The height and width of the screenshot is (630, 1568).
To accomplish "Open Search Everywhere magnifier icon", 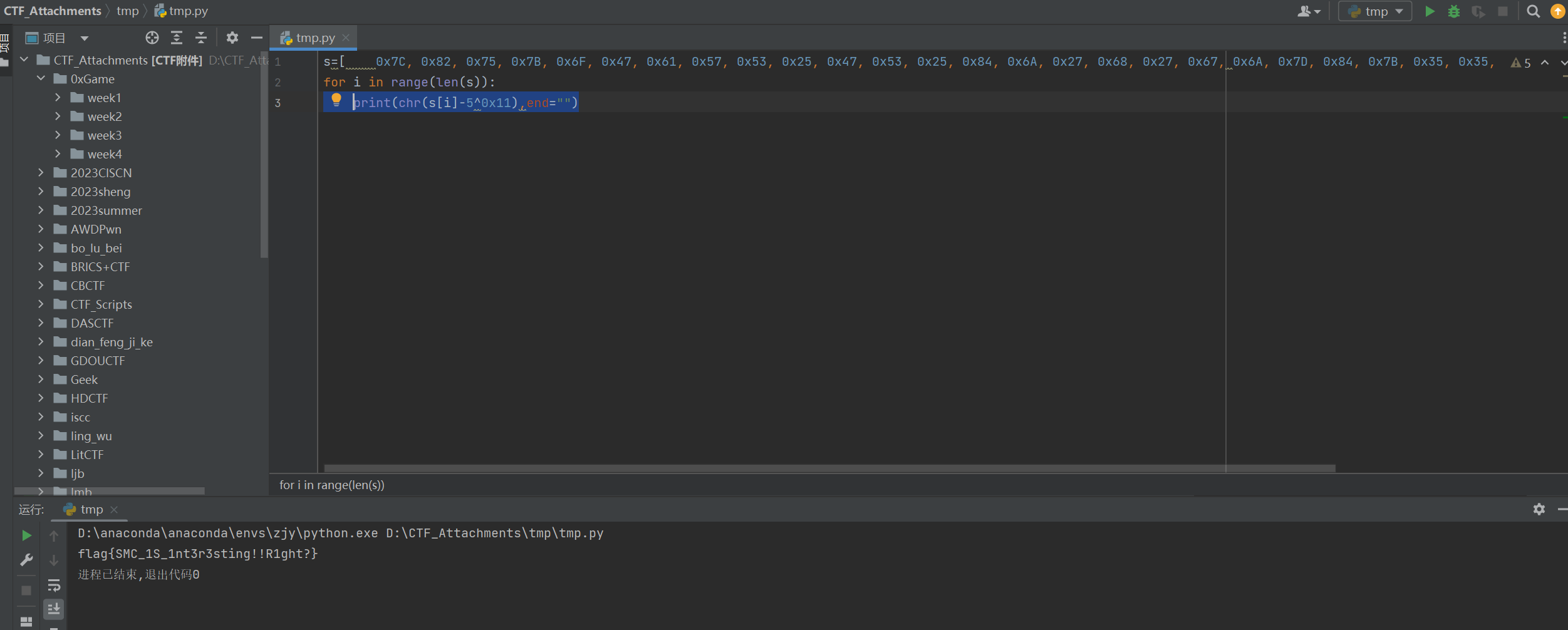I will coord(1533,11).
